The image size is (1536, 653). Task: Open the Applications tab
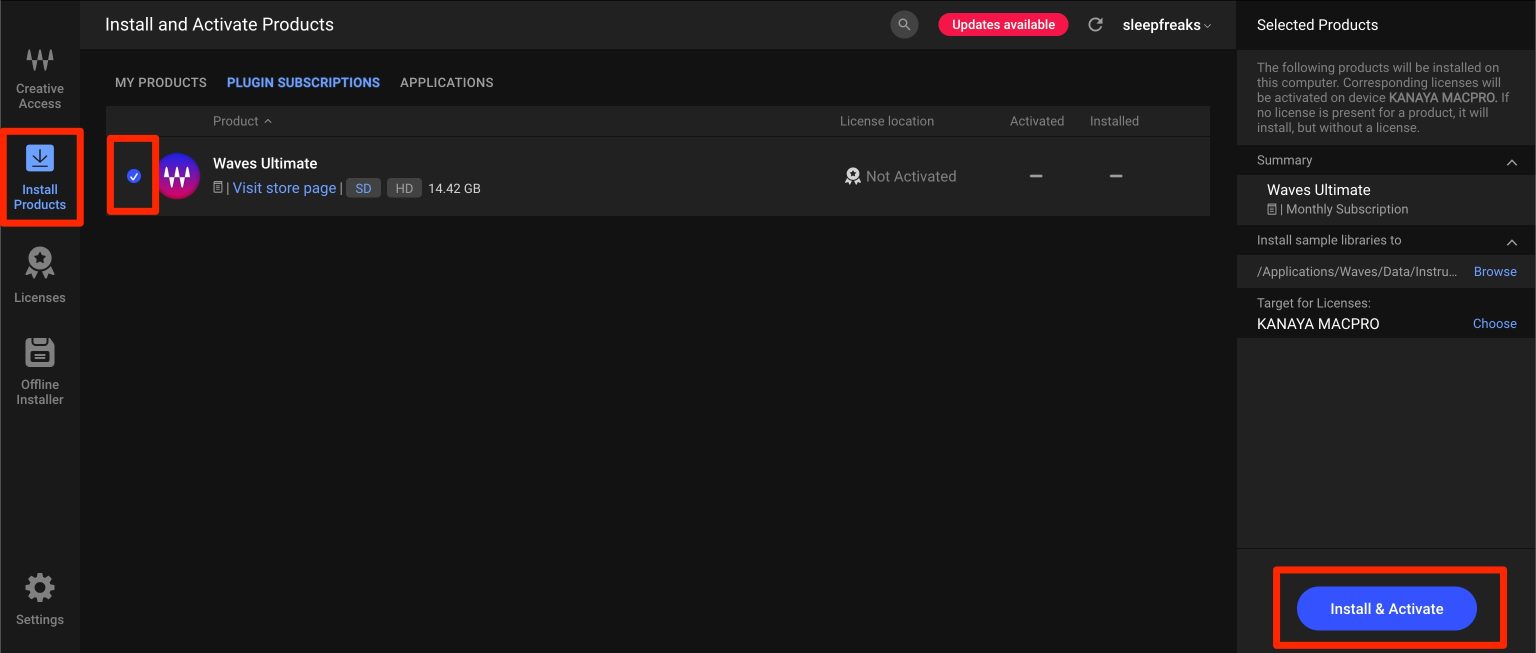pos(446,82)
